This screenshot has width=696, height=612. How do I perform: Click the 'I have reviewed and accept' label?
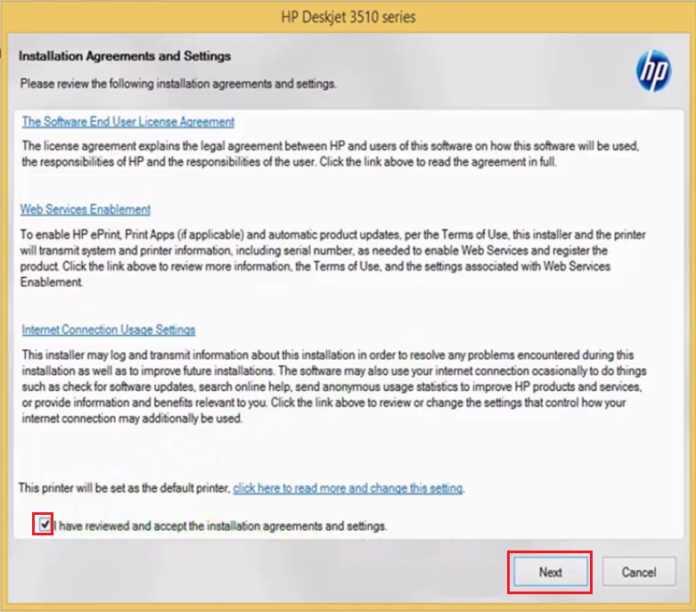[x=220, y=526]
